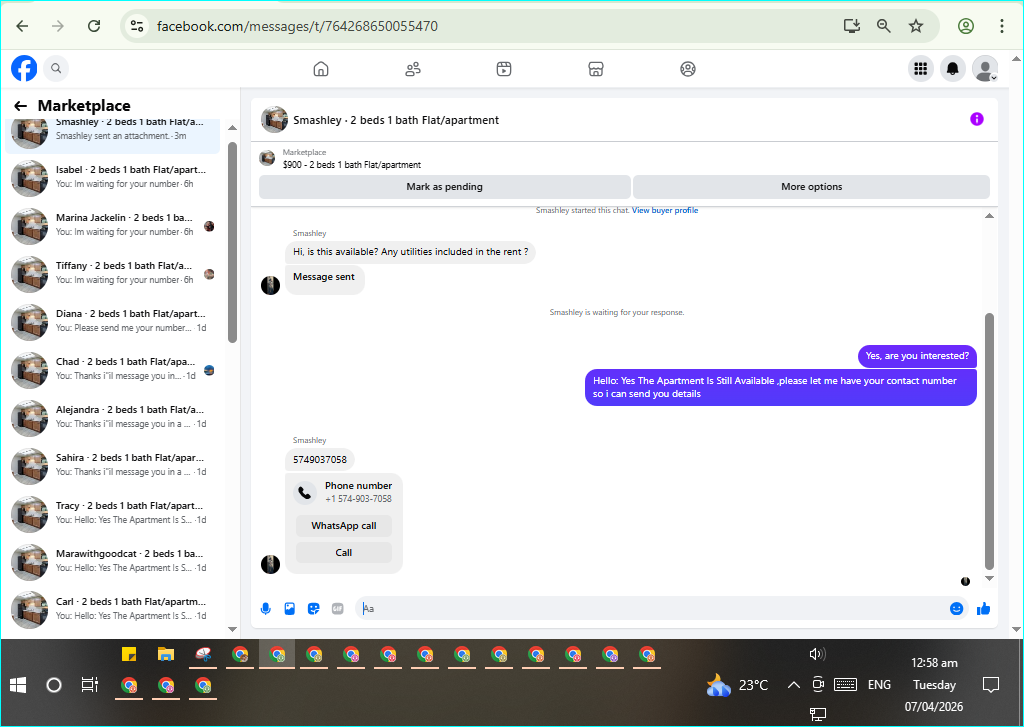
Task: Open File Explorer in the taskbar
Action: click(x=166, y=654)
